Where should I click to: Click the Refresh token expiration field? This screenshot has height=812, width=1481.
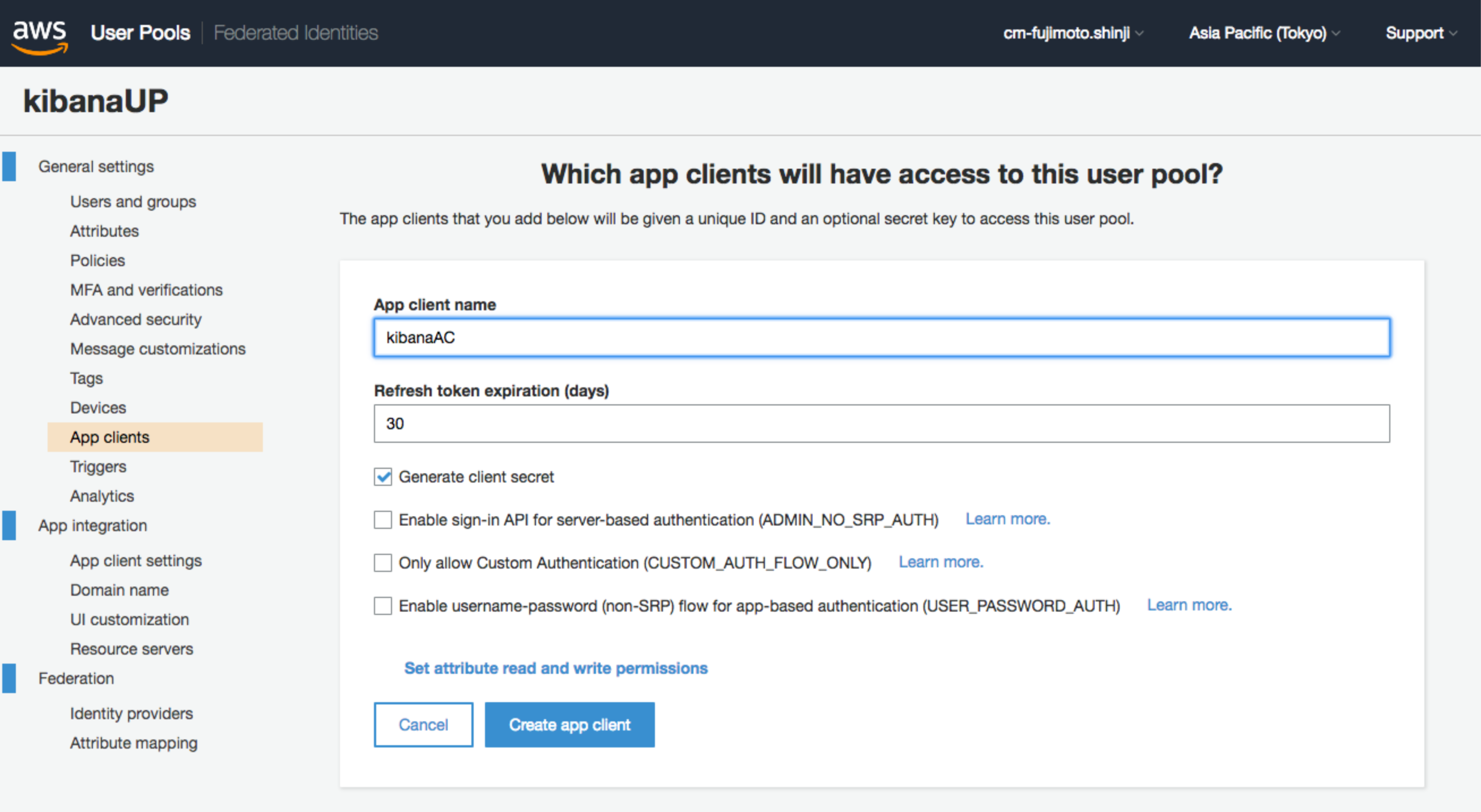click(x=882, y=424)
